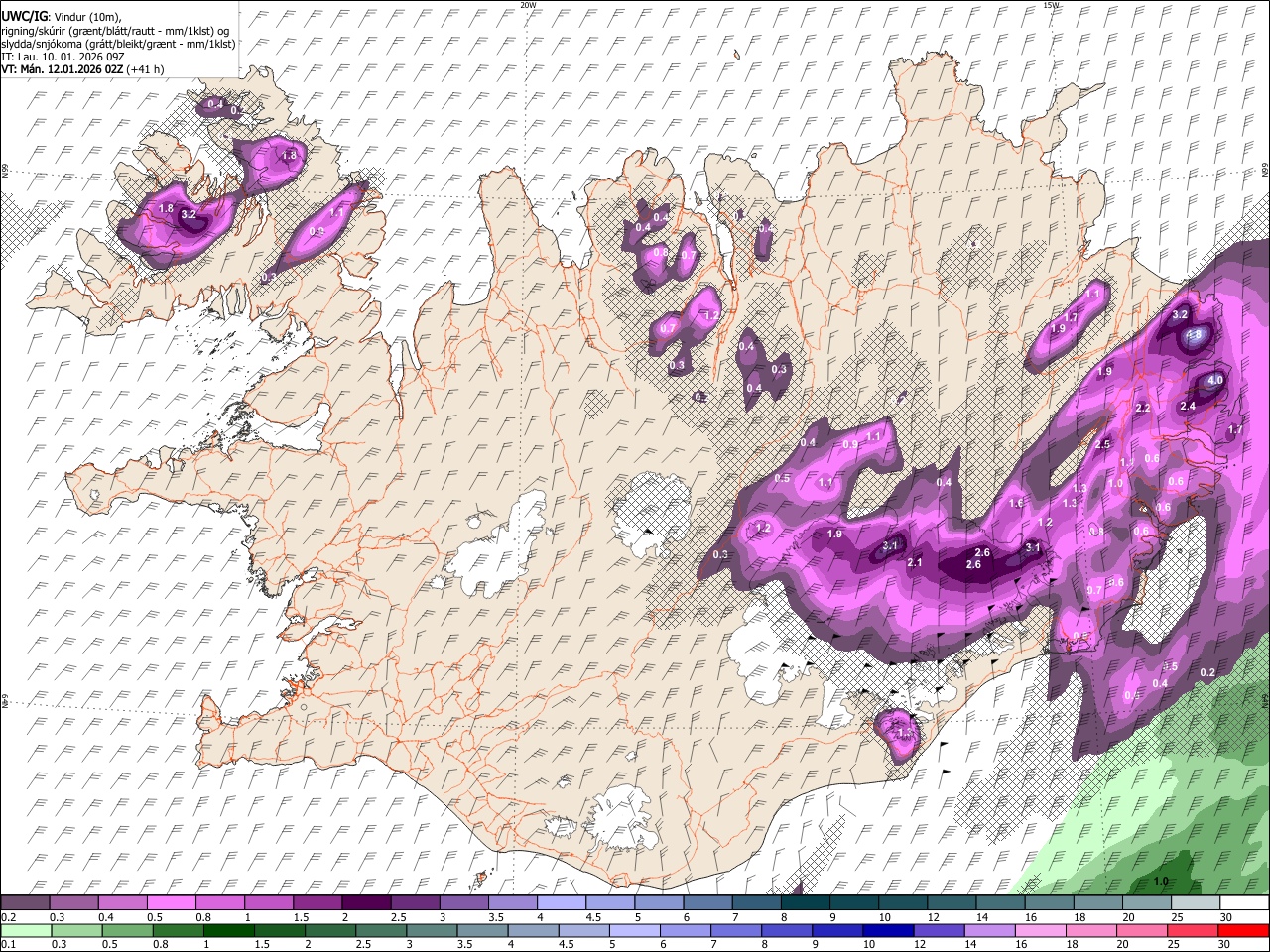This screenshot has width=1270, height=952.
Task: Click the "12" label under the snow scale
Action: (x=934, y=917)
